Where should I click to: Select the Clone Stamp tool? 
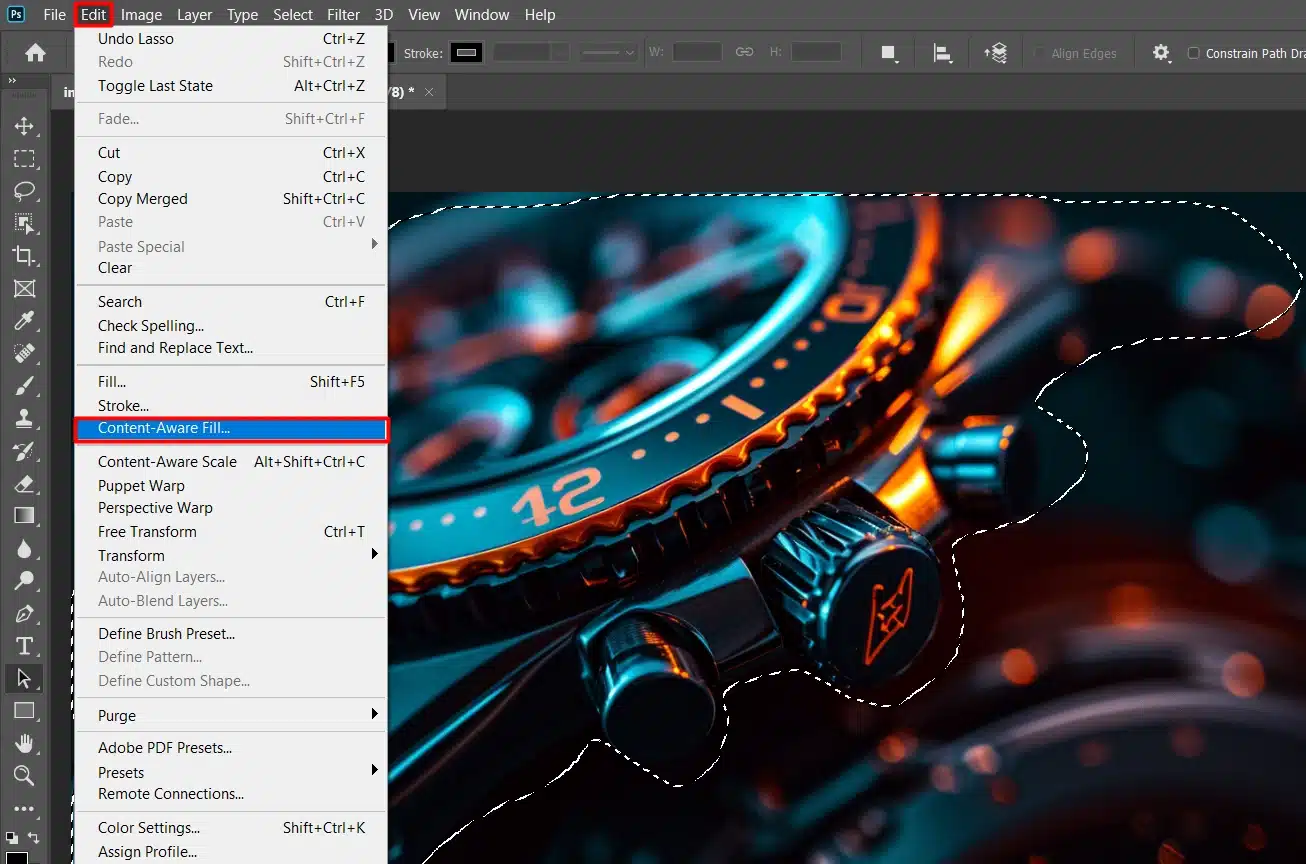pyautogui.click(x=24, y=418)
